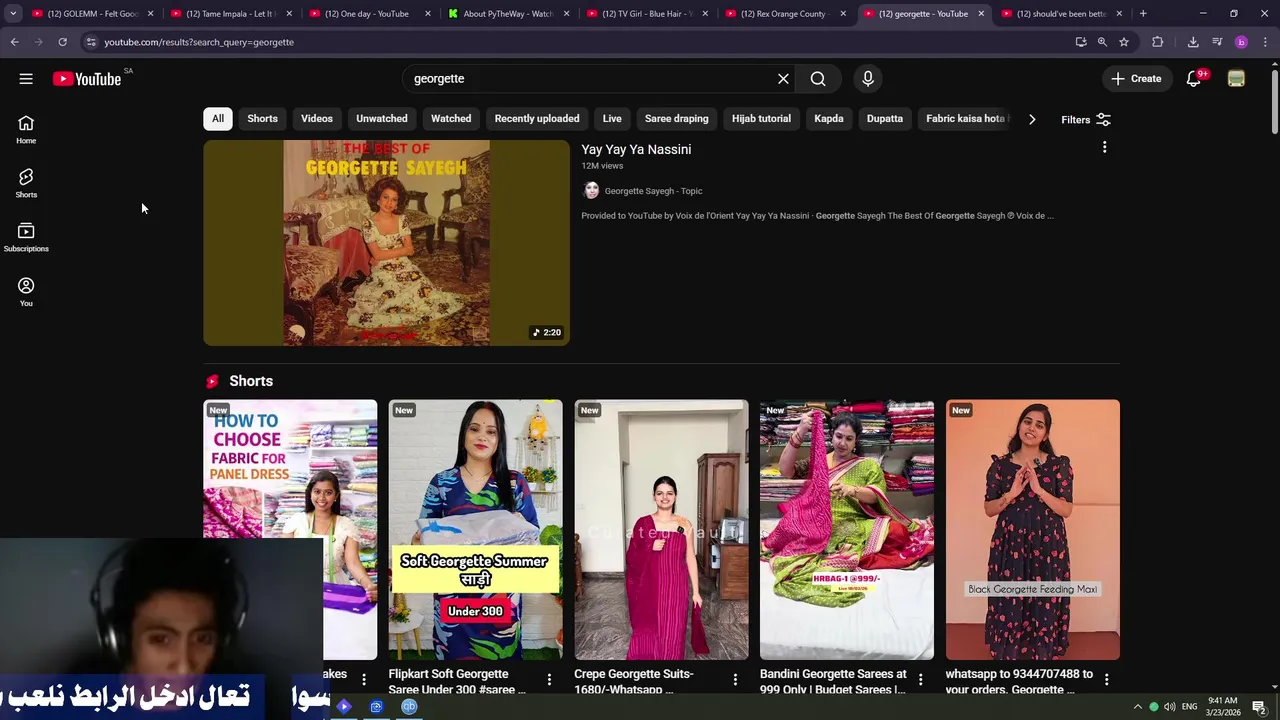Open Windows notification center icon
This screenshot has width=1280, height=720.
pos(1259,707)
